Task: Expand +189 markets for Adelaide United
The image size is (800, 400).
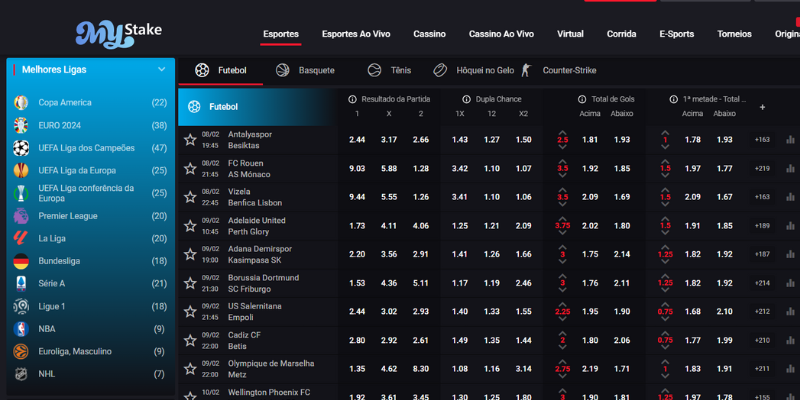Action: (x=762, y=226)
